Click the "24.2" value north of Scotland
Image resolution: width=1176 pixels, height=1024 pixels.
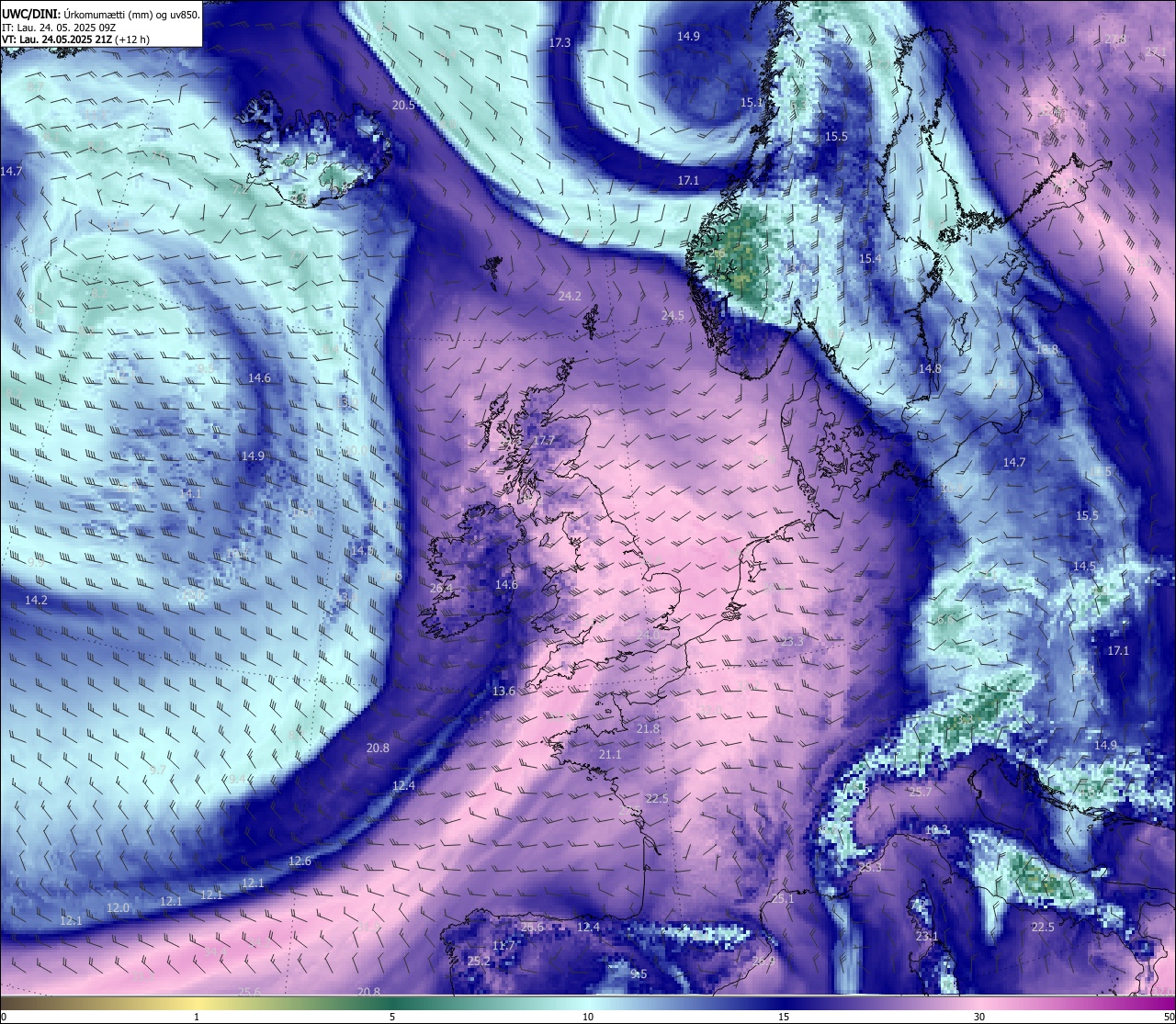pyautogui.click(x=570, y=297)
